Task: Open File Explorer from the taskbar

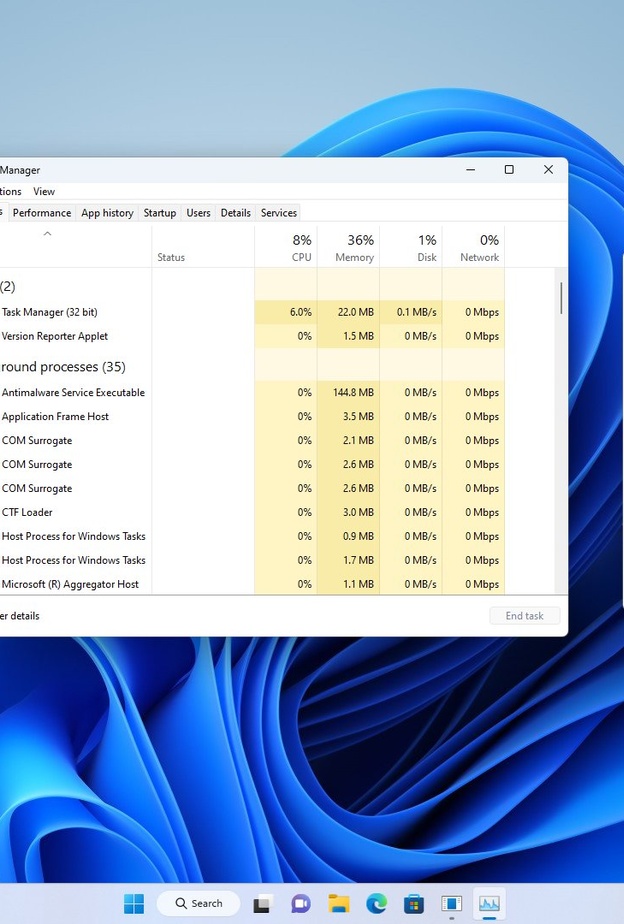Action: point(339,903)
